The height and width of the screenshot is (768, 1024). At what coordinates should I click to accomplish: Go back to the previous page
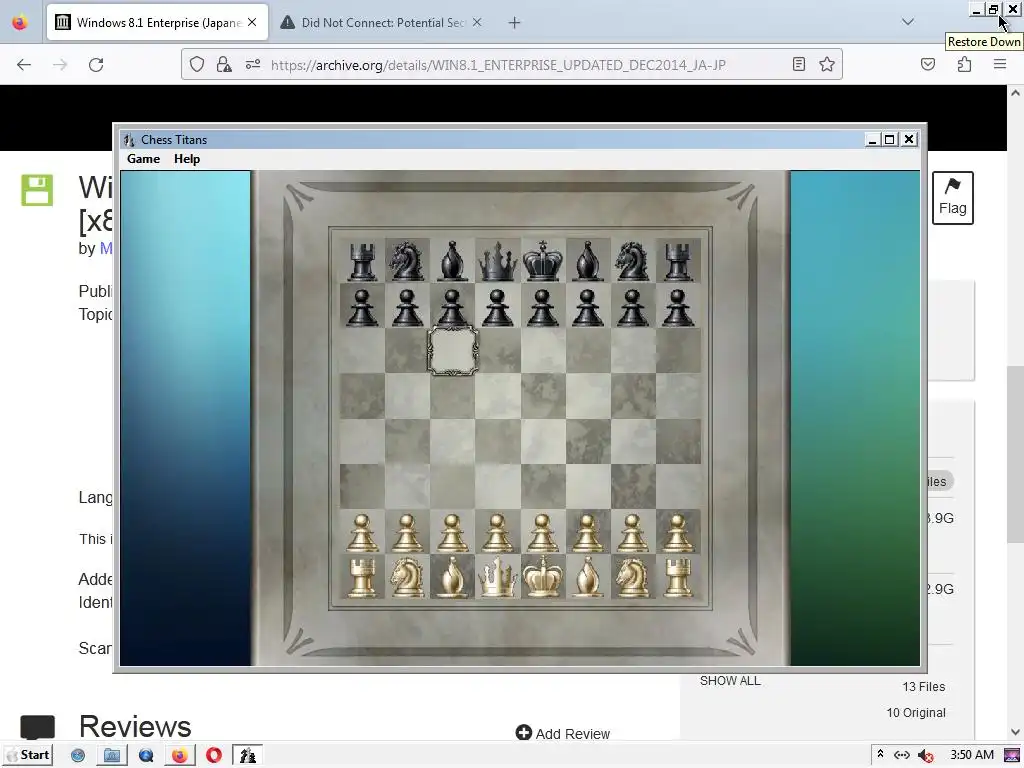(24, 65)
